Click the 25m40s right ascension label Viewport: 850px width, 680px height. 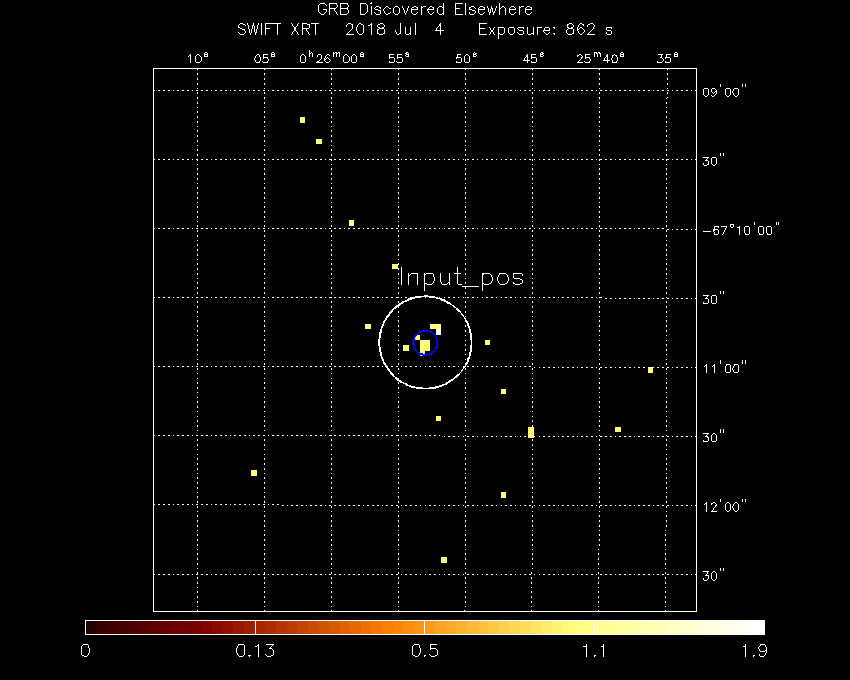click(x=600, y=58)
